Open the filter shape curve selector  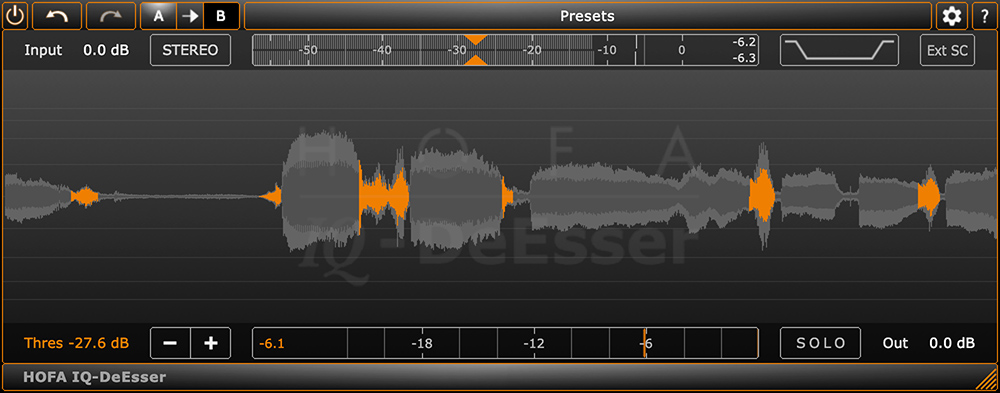(839, 50)
